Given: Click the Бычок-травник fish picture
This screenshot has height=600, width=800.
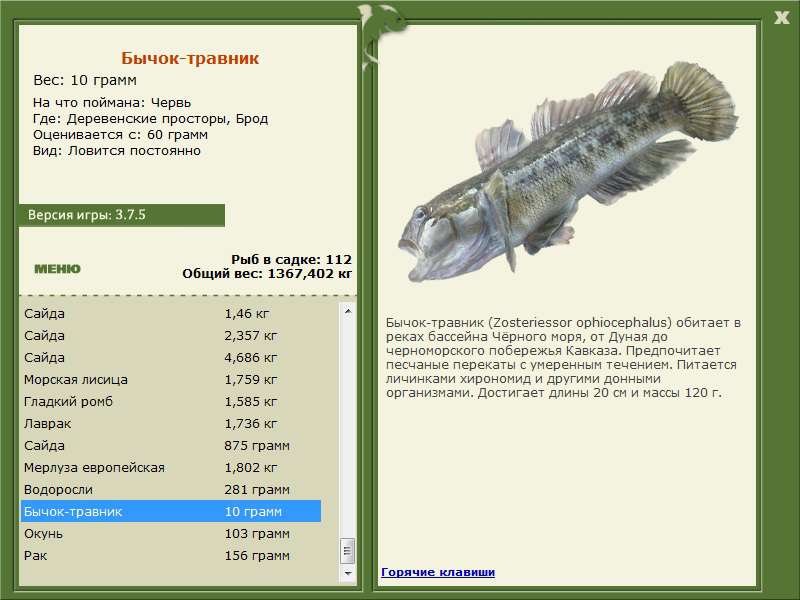Looking at the screenshot, I should click(568, 172).
